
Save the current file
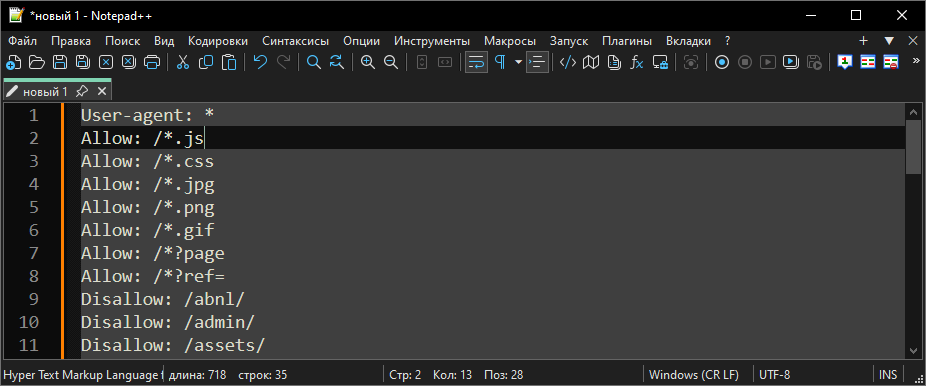(x=60, y=62)
